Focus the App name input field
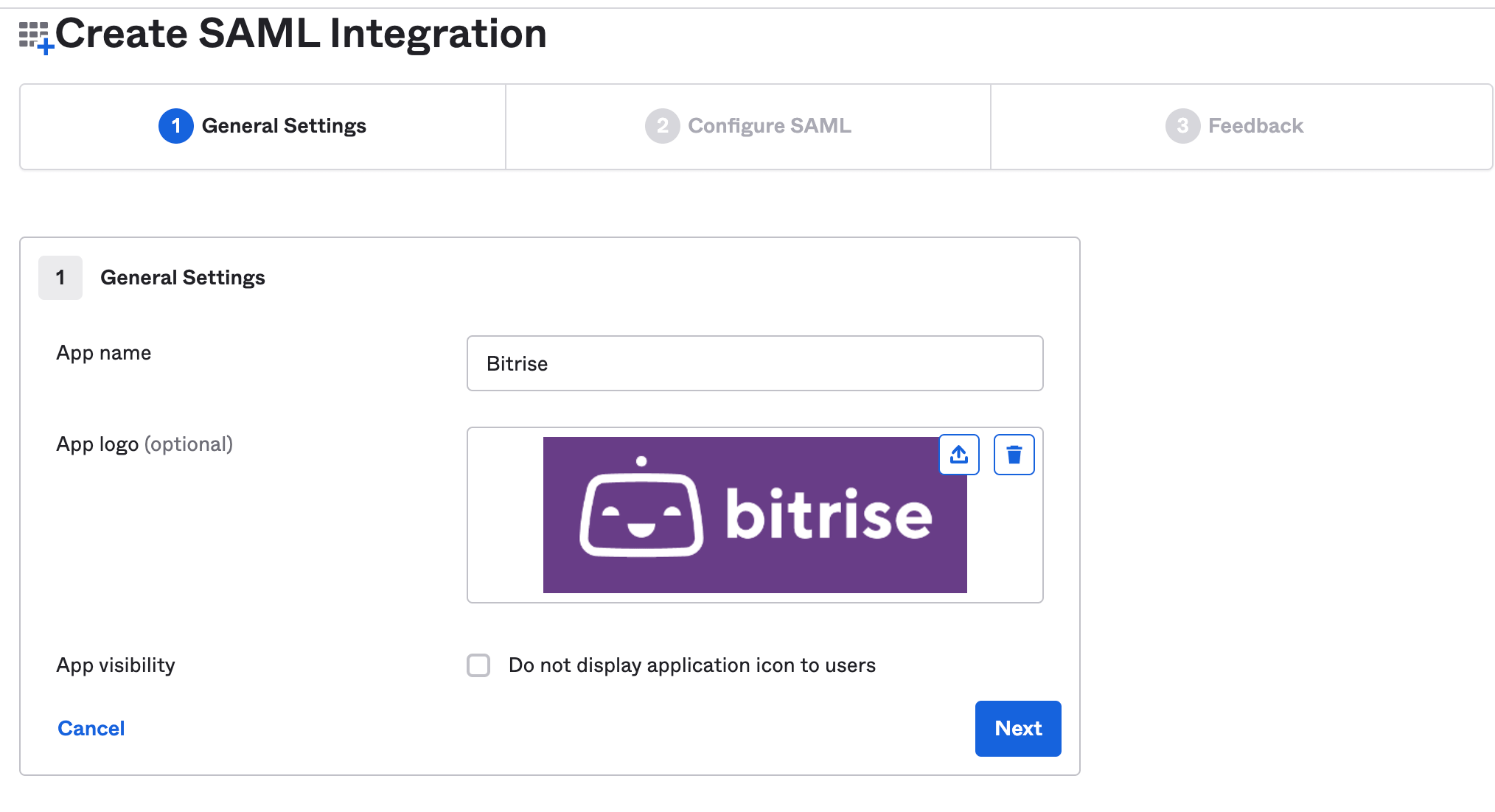Screen dimensions: 1495x812 (x=754, y=363)
